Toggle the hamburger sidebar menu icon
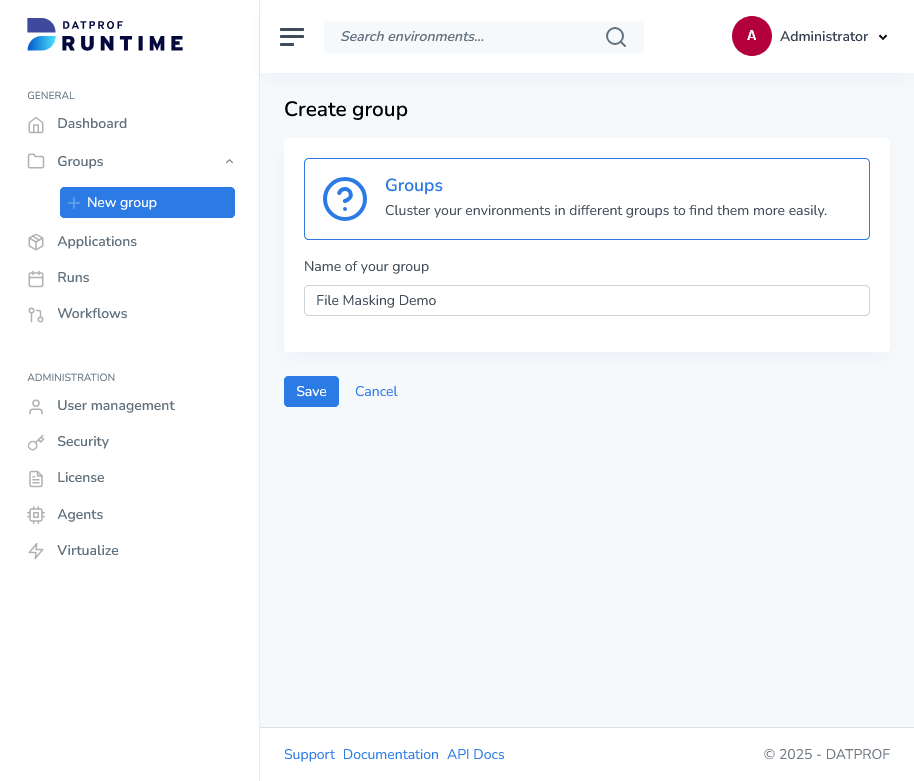This screenshot has width=914, height=781. [x=292, y=37]
